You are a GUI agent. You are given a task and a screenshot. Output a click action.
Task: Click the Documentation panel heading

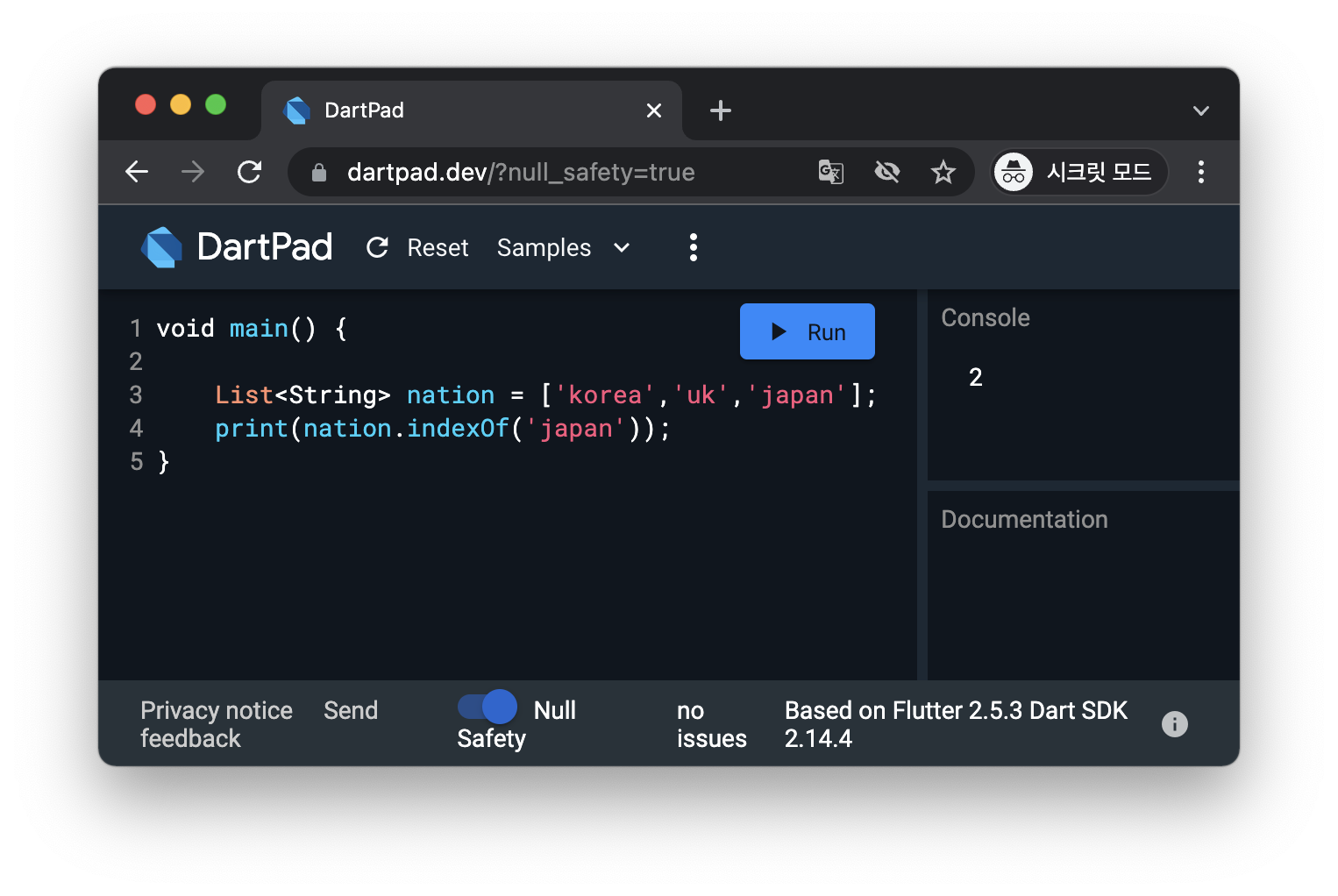tap(1024, 519)
